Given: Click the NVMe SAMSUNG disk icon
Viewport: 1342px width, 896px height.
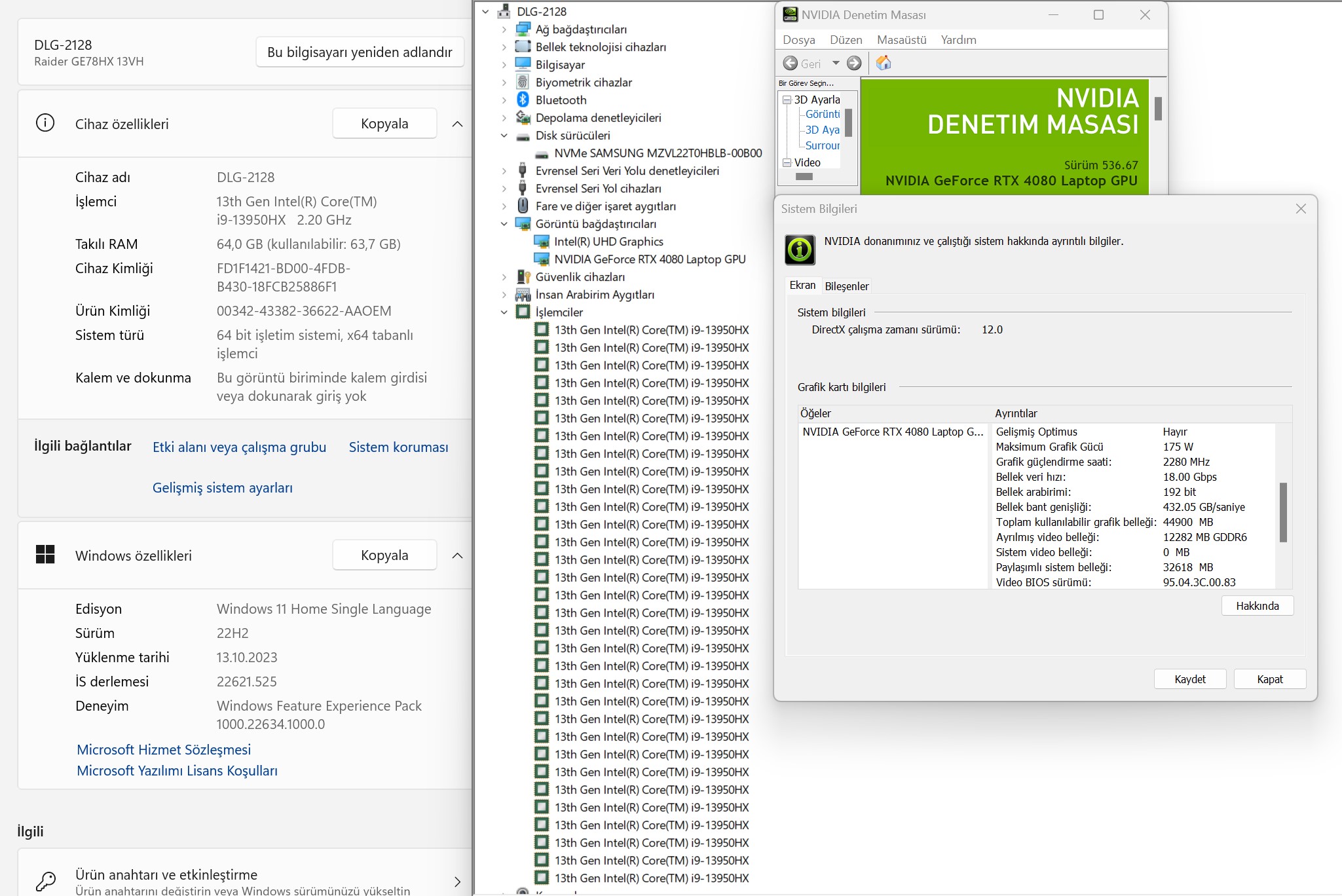Looking at the screenshot, I should pyautogui.click(x=542, y=154).
